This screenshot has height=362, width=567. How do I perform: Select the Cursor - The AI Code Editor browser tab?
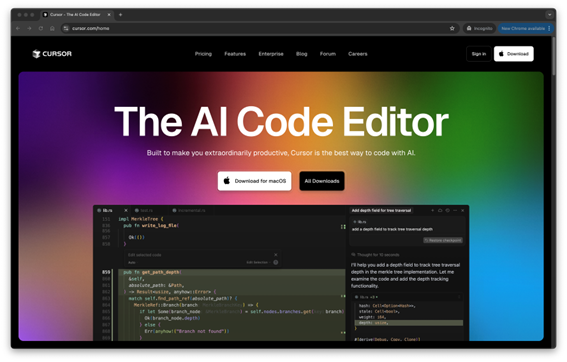77,15
